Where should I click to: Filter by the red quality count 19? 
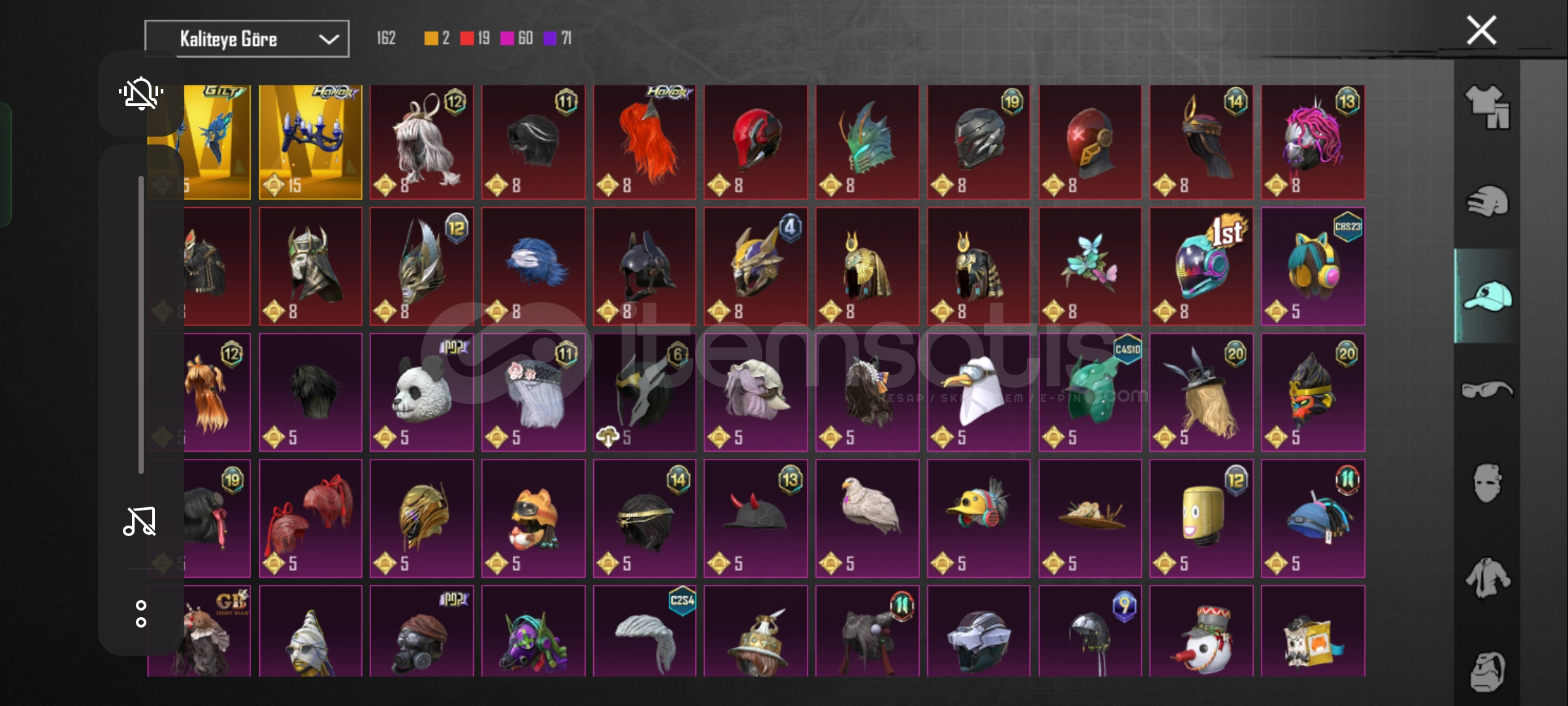(475, 39)
